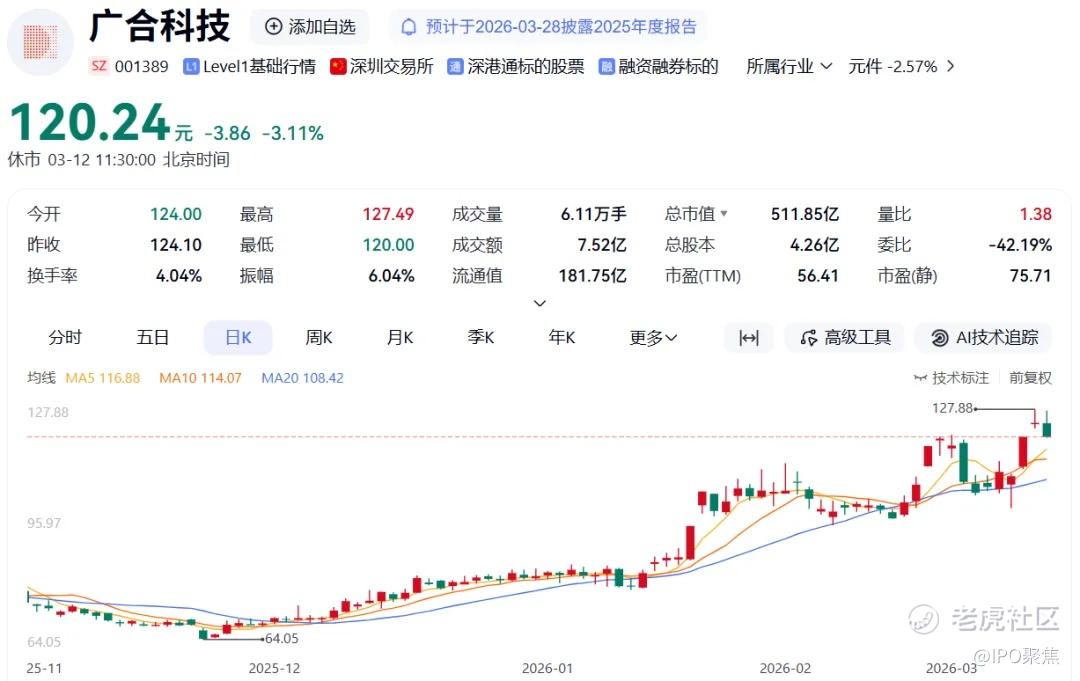Click the 振幅 value 6.04%
1080x681 pixels.
391,275
